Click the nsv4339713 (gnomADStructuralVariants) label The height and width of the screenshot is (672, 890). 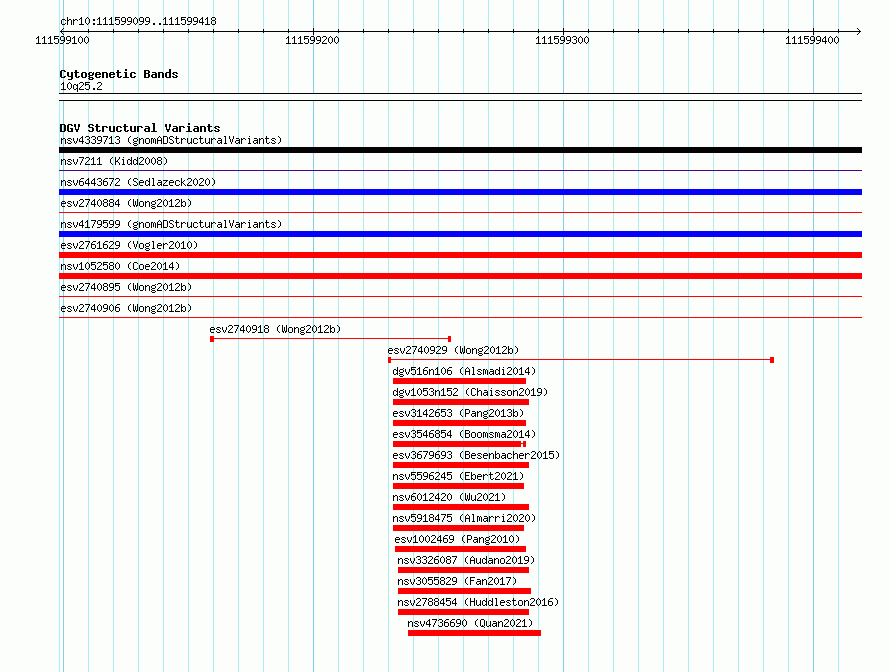pyautogui.click(x=171, y=140)
